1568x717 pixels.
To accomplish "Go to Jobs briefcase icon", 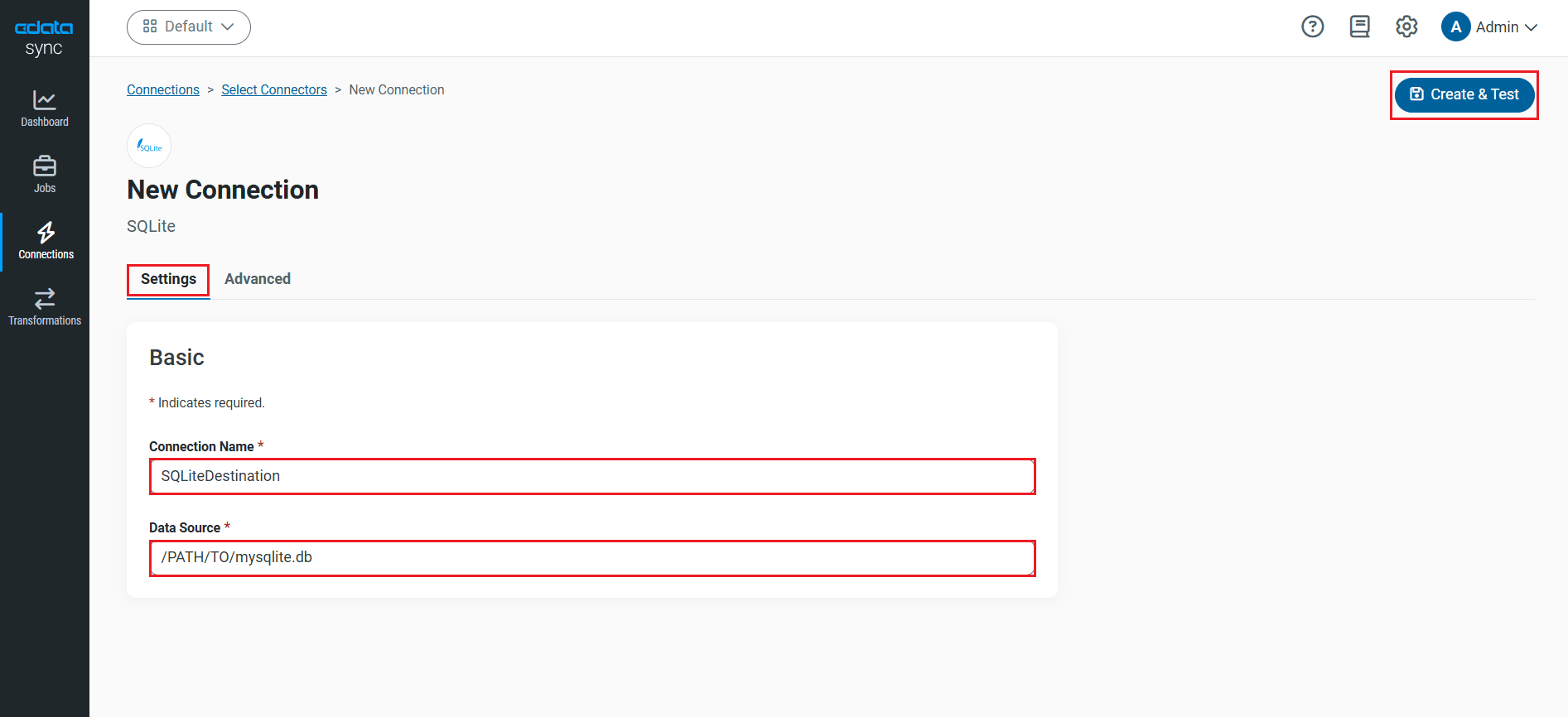I will [x=45, y=166].
